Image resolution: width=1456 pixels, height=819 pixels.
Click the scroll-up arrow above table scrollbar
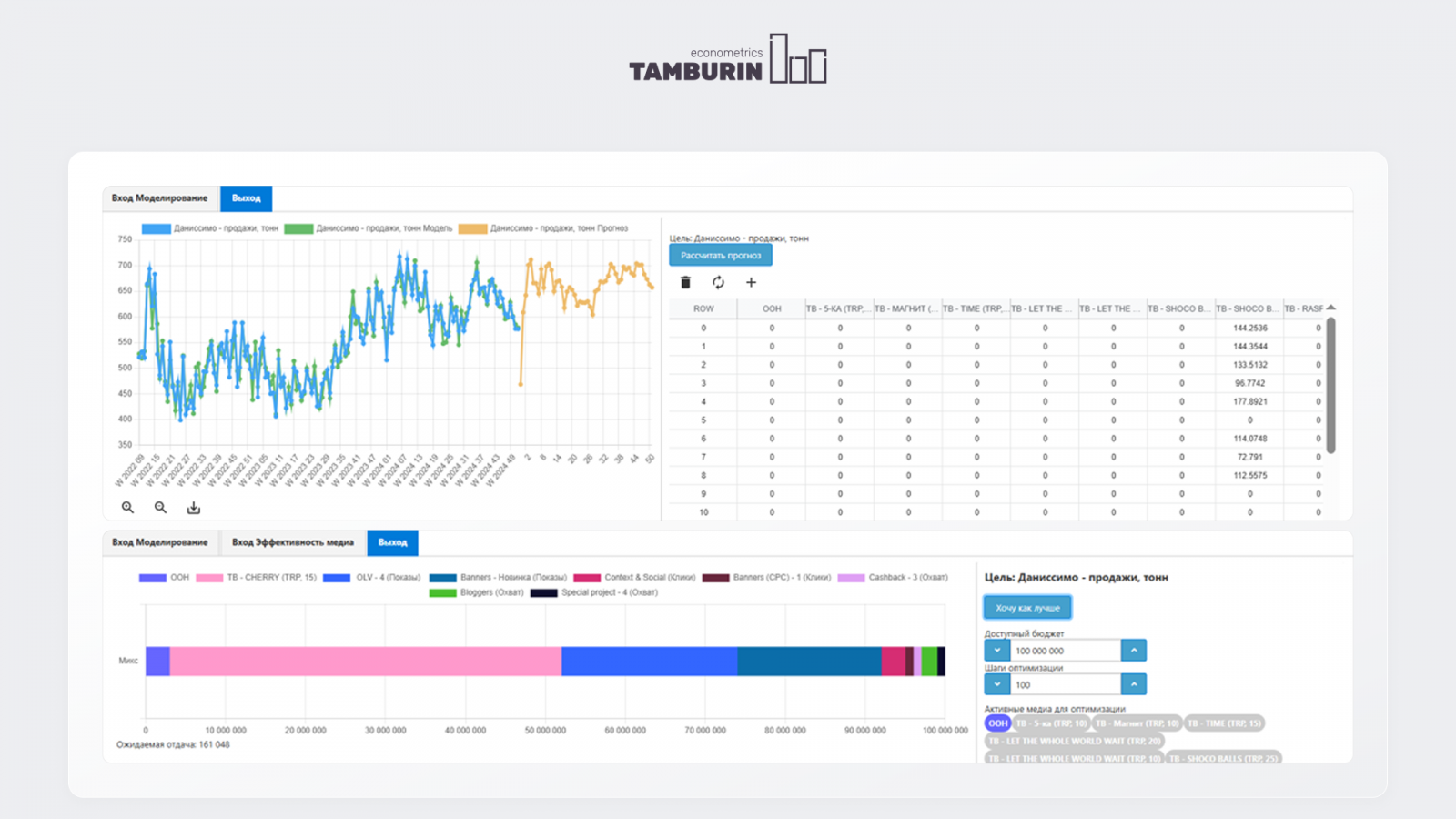click(x=1330, y=308)
